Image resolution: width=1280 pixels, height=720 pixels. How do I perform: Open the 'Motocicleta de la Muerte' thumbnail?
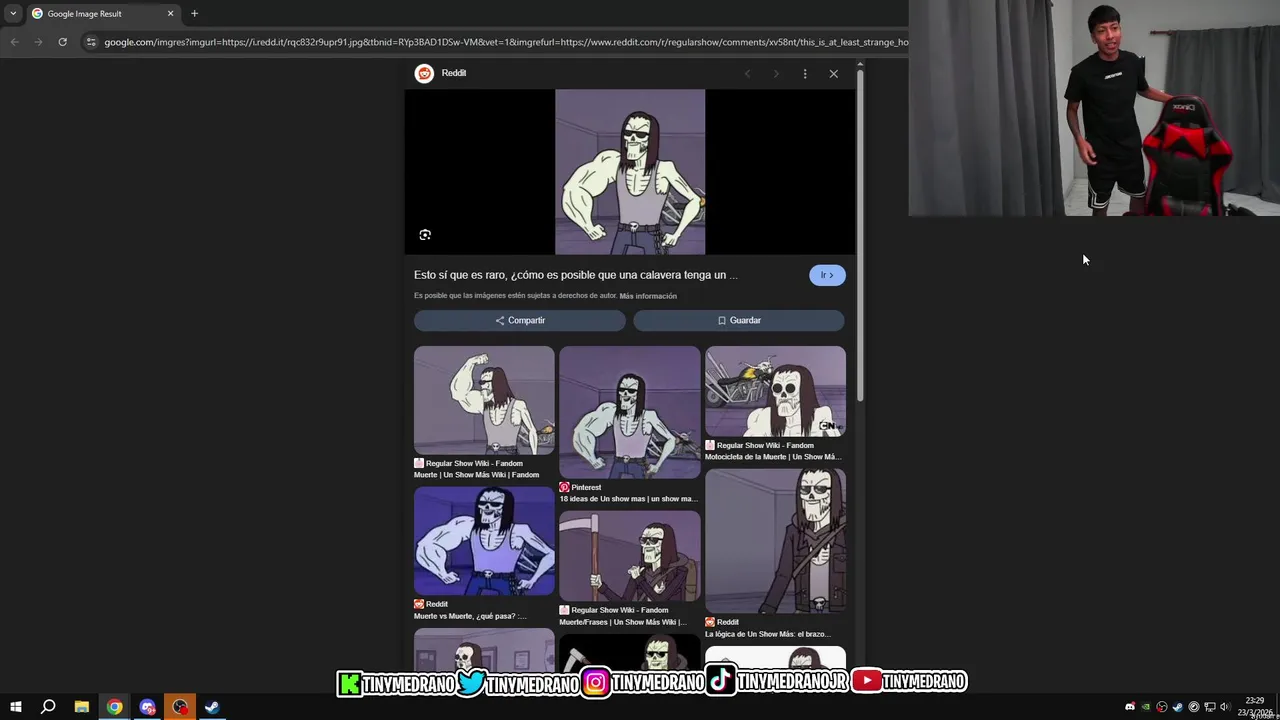click(x=775, y=391)
